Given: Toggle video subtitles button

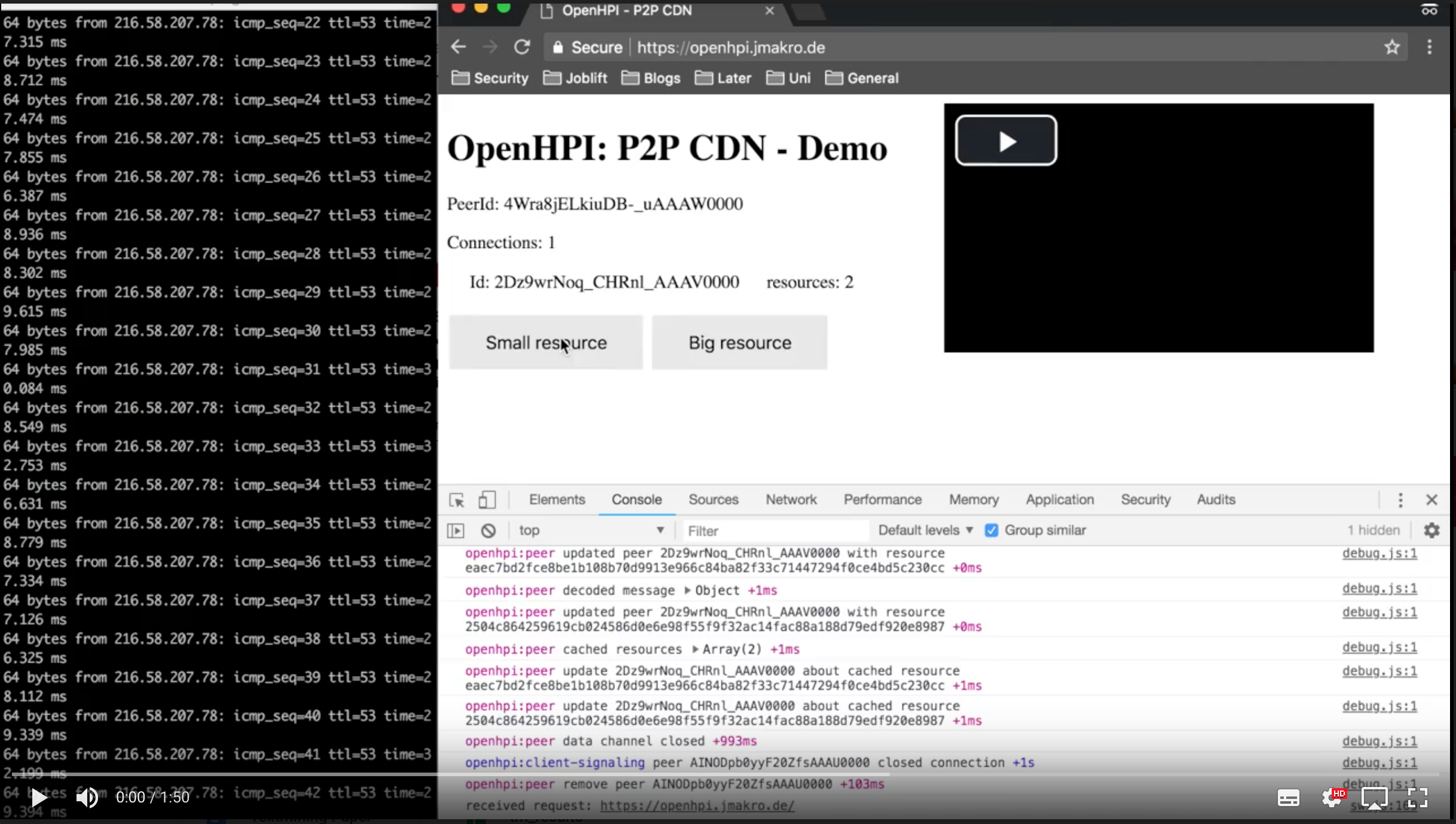Looking at the screenshot, I should pos(1288,798).
